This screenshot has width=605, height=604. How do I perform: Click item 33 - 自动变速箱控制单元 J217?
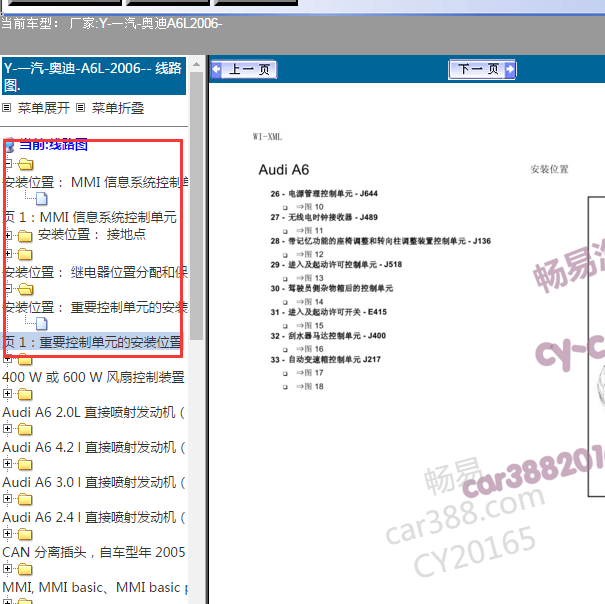point(326,359)
